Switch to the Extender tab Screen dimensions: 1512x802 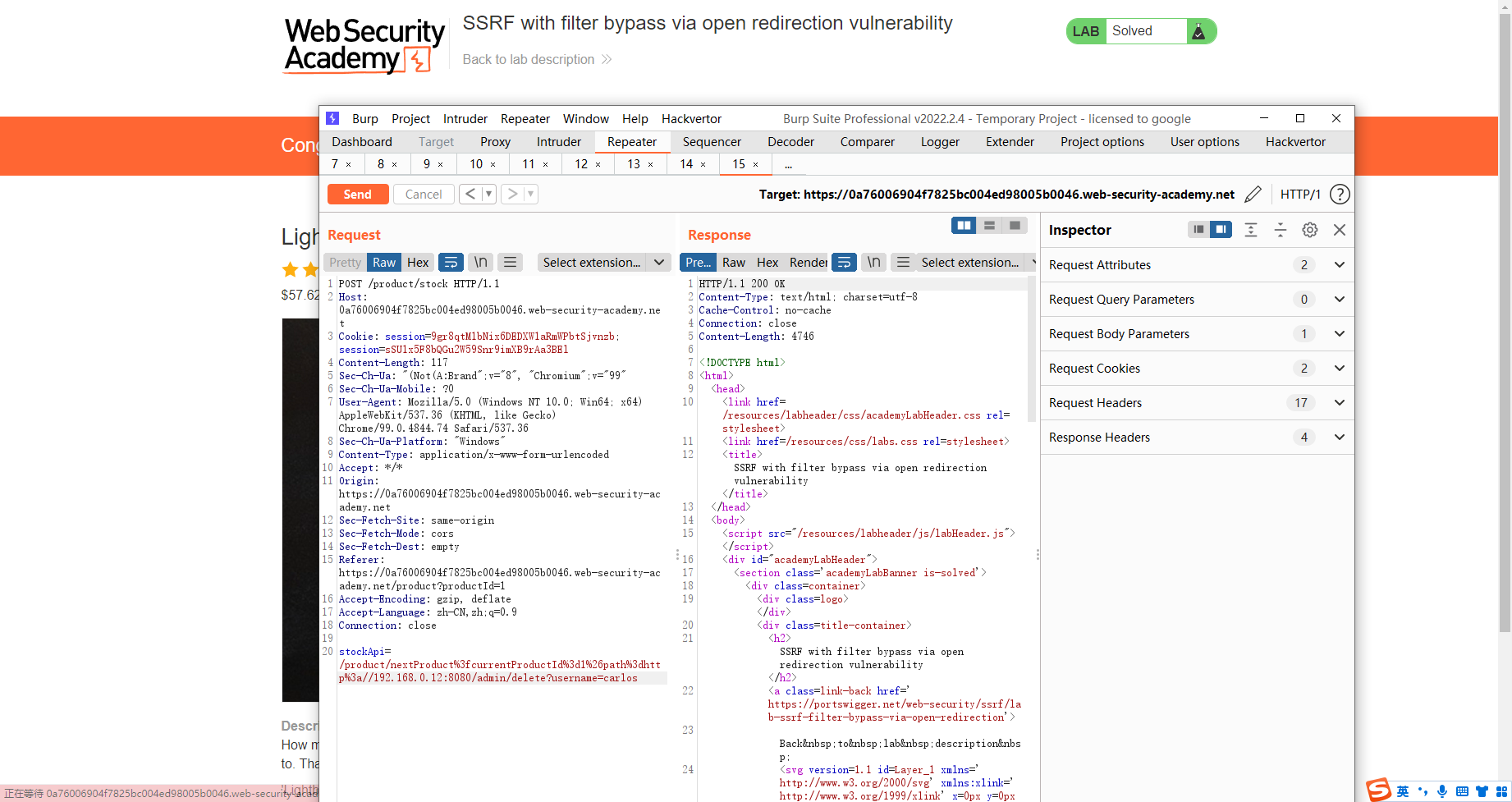[1010, 142]
